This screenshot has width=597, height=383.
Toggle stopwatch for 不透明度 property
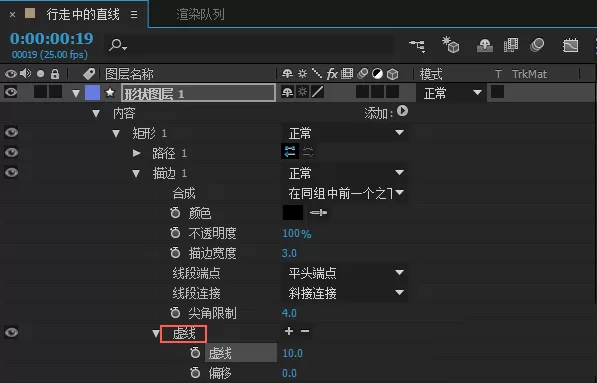coord(175,232)
